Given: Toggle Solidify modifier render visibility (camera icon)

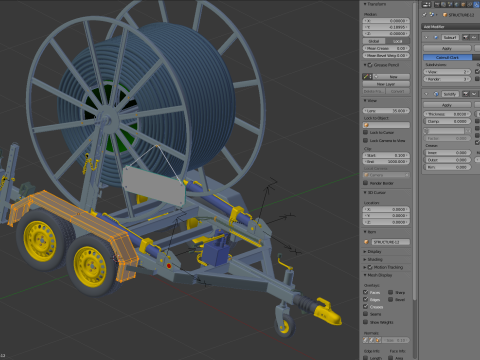Looking at the screenshot, I should click(x=466, y=94).
